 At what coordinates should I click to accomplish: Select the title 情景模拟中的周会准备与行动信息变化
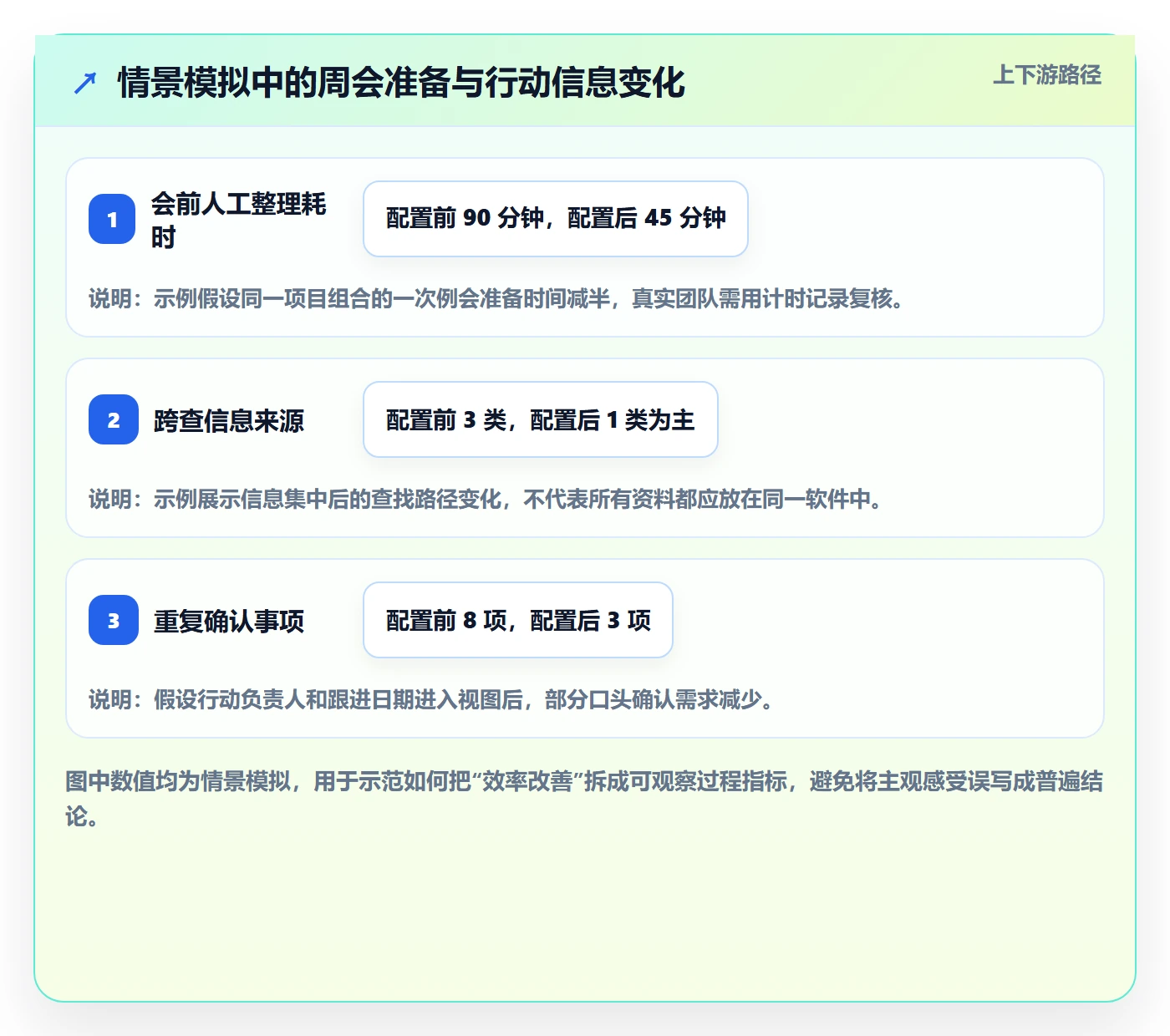[401, 83]
